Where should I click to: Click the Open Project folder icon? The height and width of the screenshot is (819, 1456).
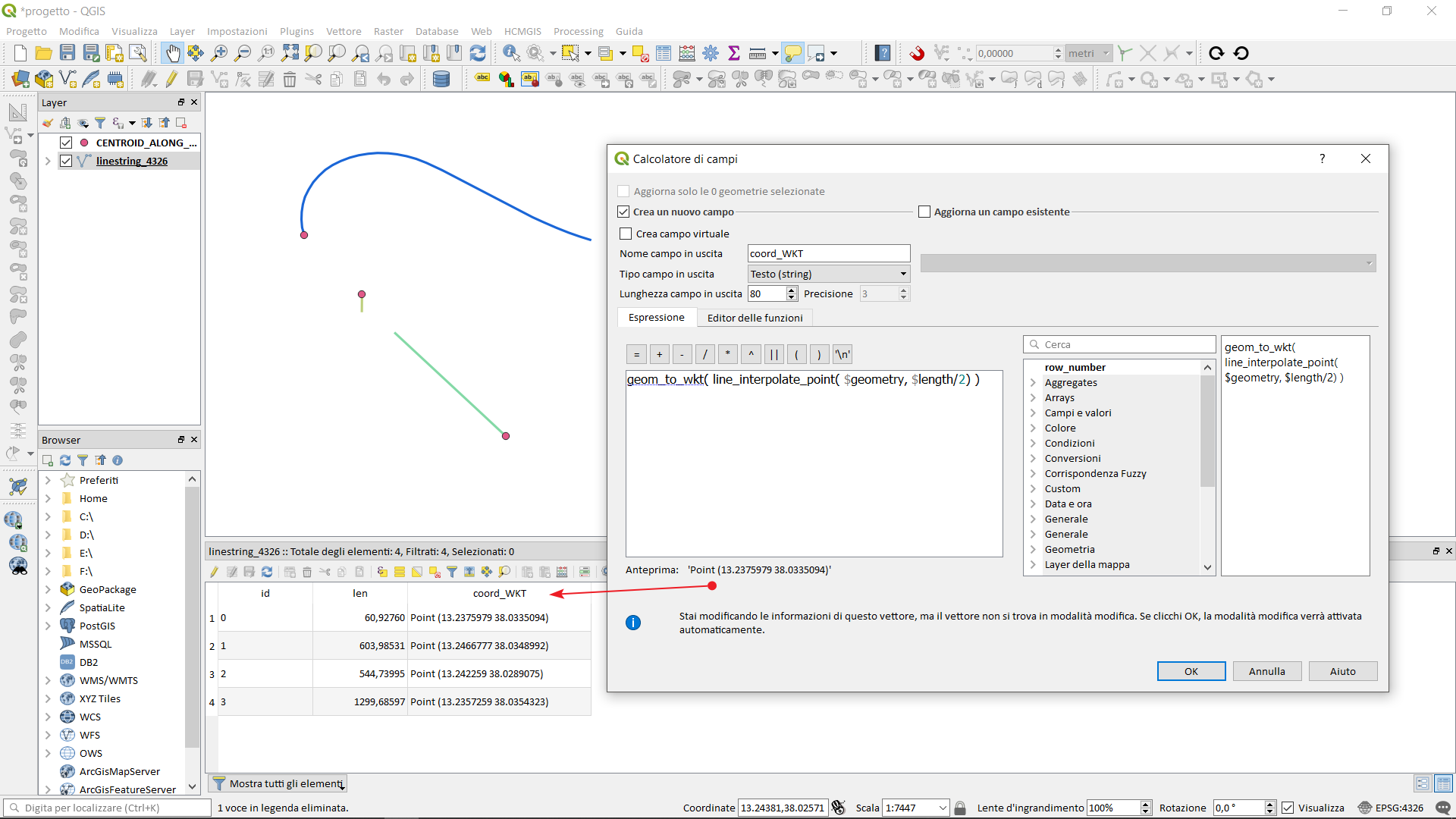pyautogui.click(x=44, y=53)
